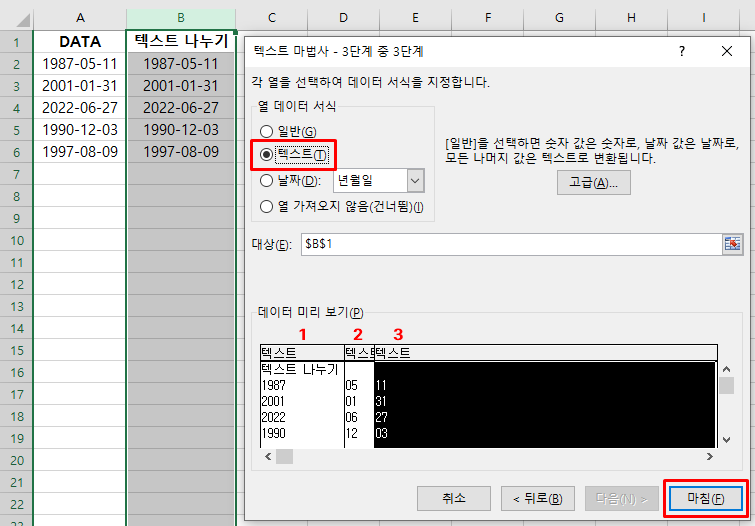Click the preview horizontal scrollbar thumb
The image size is (755, 526).
point(284,456)
